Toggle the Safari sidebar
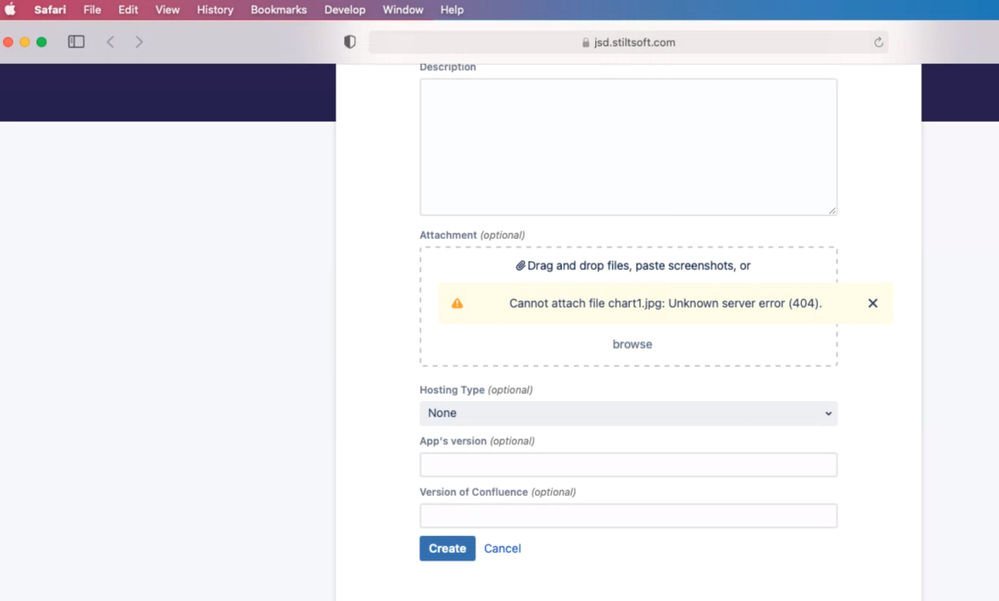 click(76, 42)
